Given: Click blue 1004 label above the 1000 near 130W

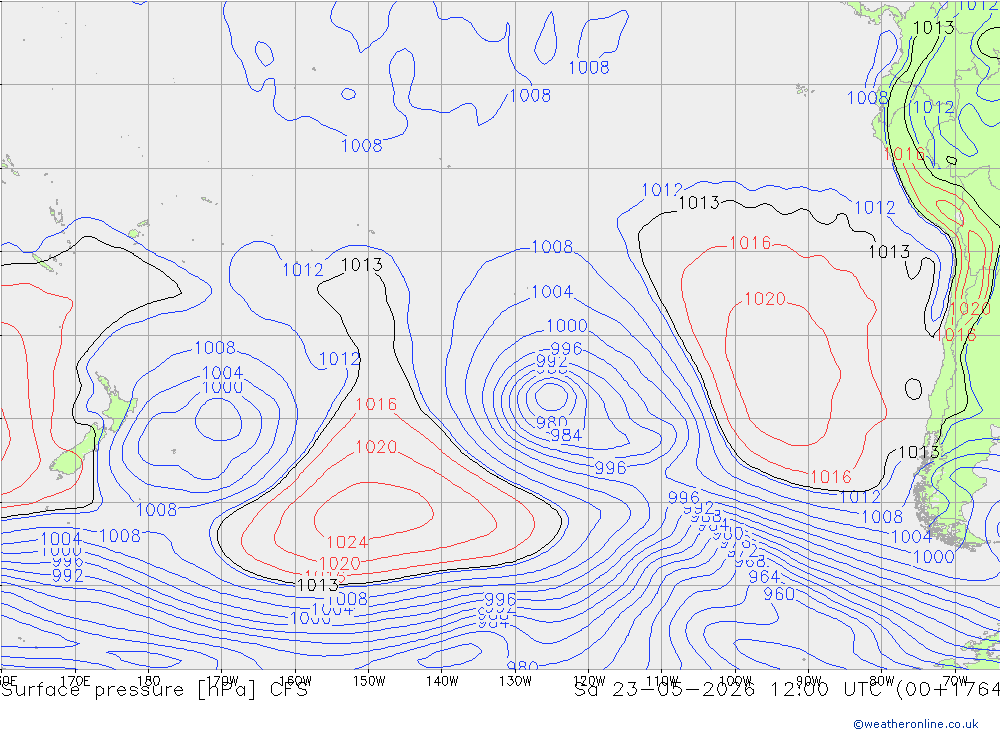Looking at the screenshot, I should tap(552, 292).
